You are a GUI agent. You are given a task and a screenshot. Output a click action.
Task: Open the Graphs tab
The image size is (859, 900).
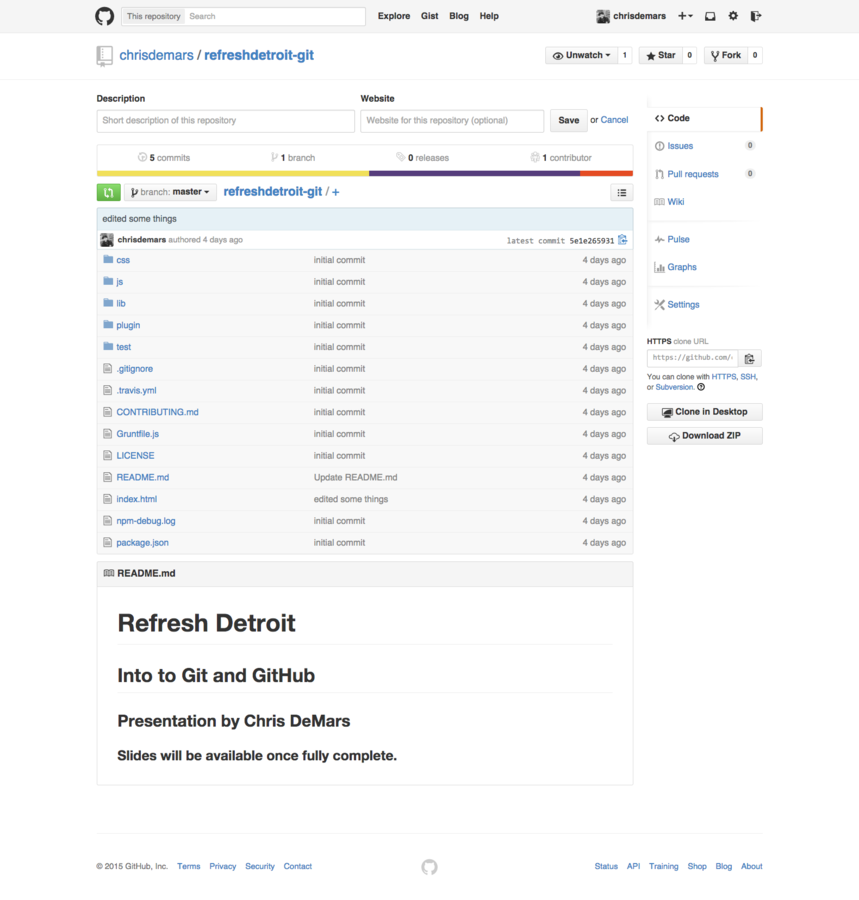point(682,267)
